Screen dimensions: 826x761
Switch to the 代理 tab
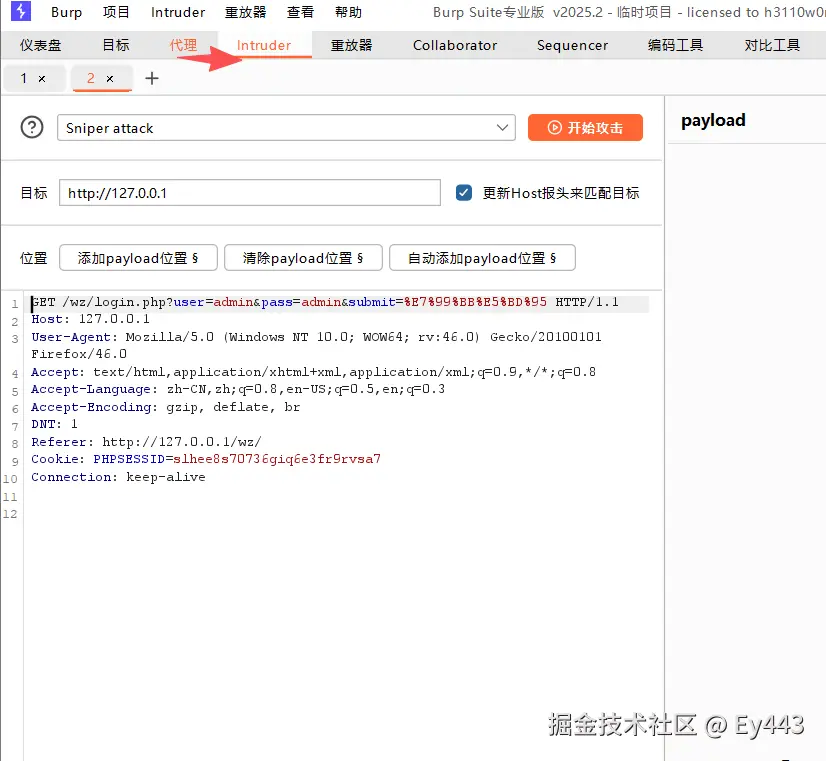[183, 45]
